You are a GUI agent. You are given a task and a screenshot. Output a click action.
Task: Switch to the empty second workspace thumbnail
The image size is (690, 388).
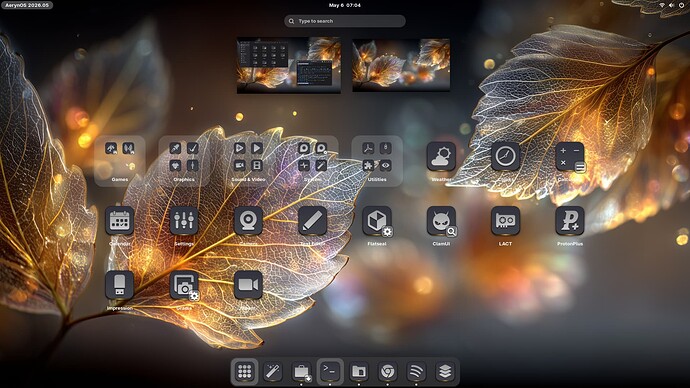(x=401, y=65)
